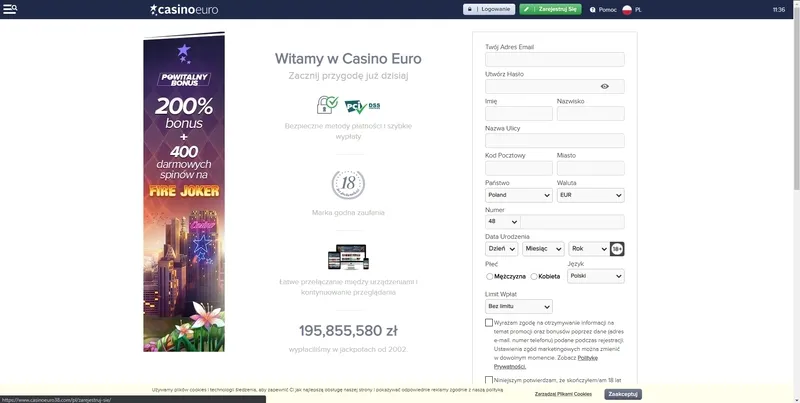Screen dimensions: 800x403
Task: Click the 195,855,580 zł jackpot amount
Action: tap(348, 331)
